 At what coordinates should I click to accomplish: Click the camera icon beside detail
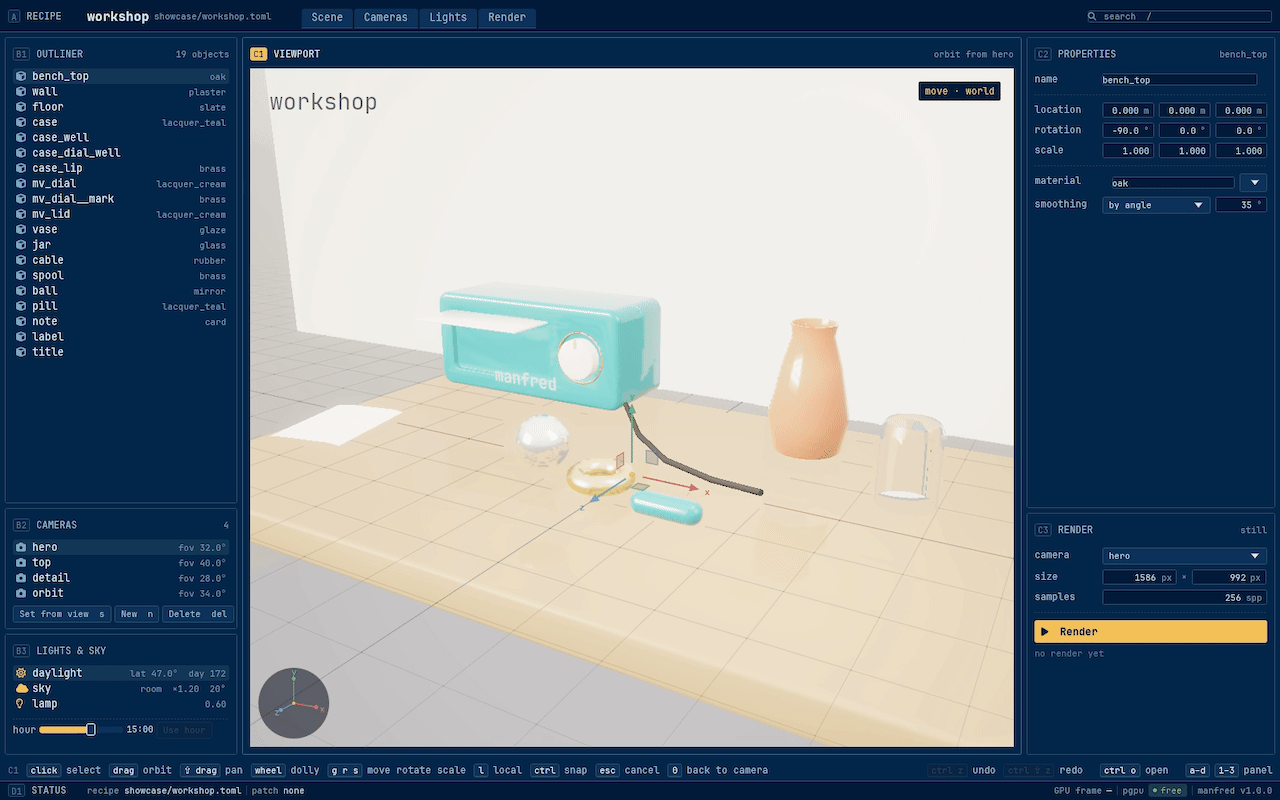point(21,578)
